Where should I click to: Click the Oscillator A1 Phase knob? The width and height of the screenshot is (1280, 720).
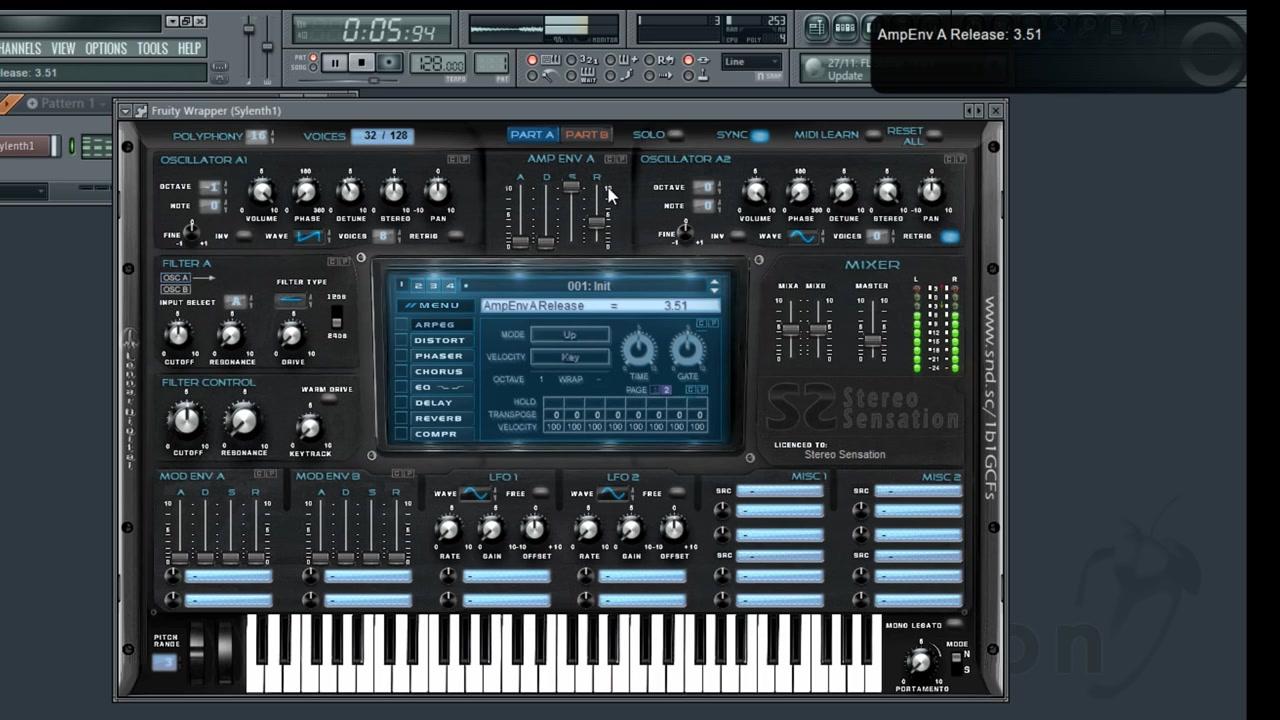[x=305, y=192]
